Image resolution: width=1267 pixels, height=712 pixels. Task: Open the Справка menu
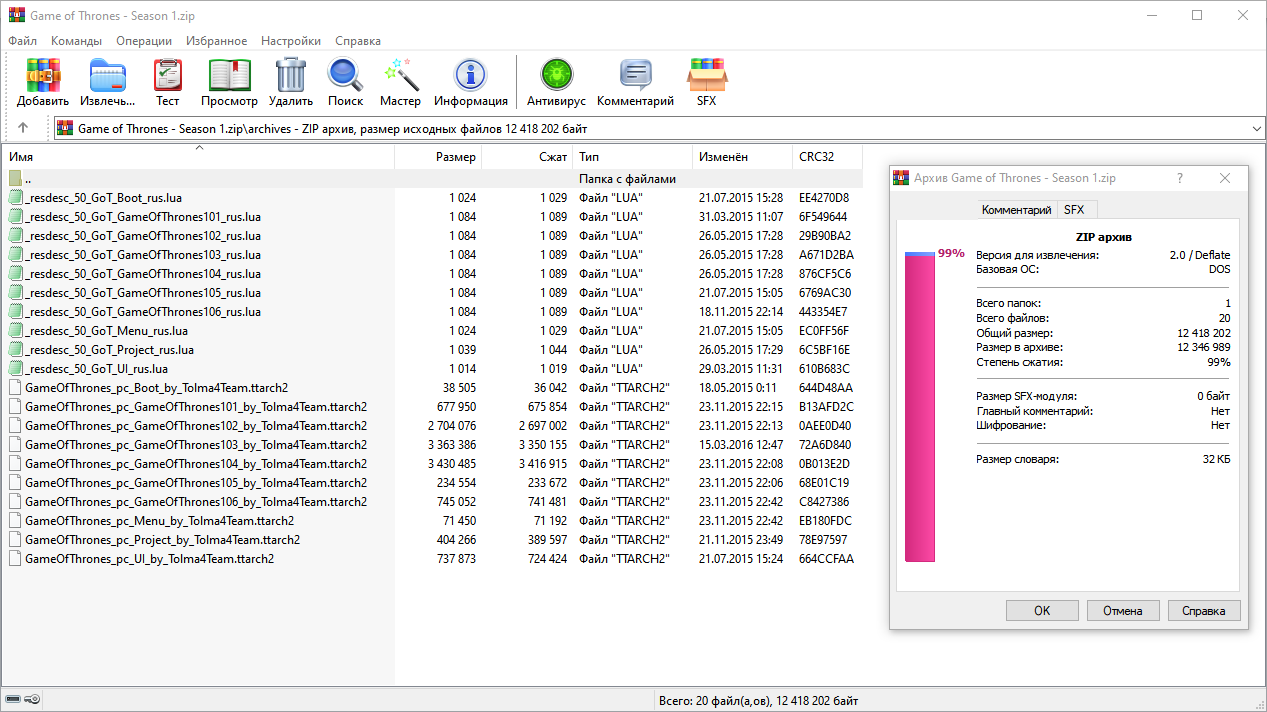click(358, 41)
